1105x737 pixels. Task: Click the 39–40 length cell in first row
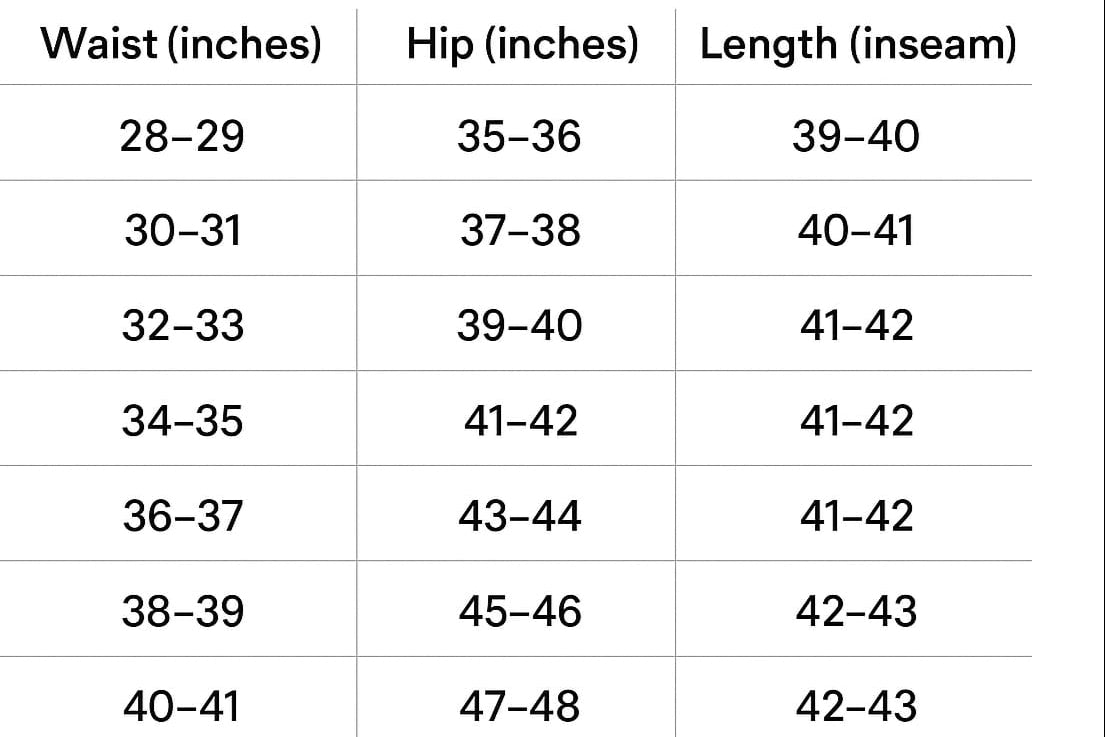click(855, 137)
